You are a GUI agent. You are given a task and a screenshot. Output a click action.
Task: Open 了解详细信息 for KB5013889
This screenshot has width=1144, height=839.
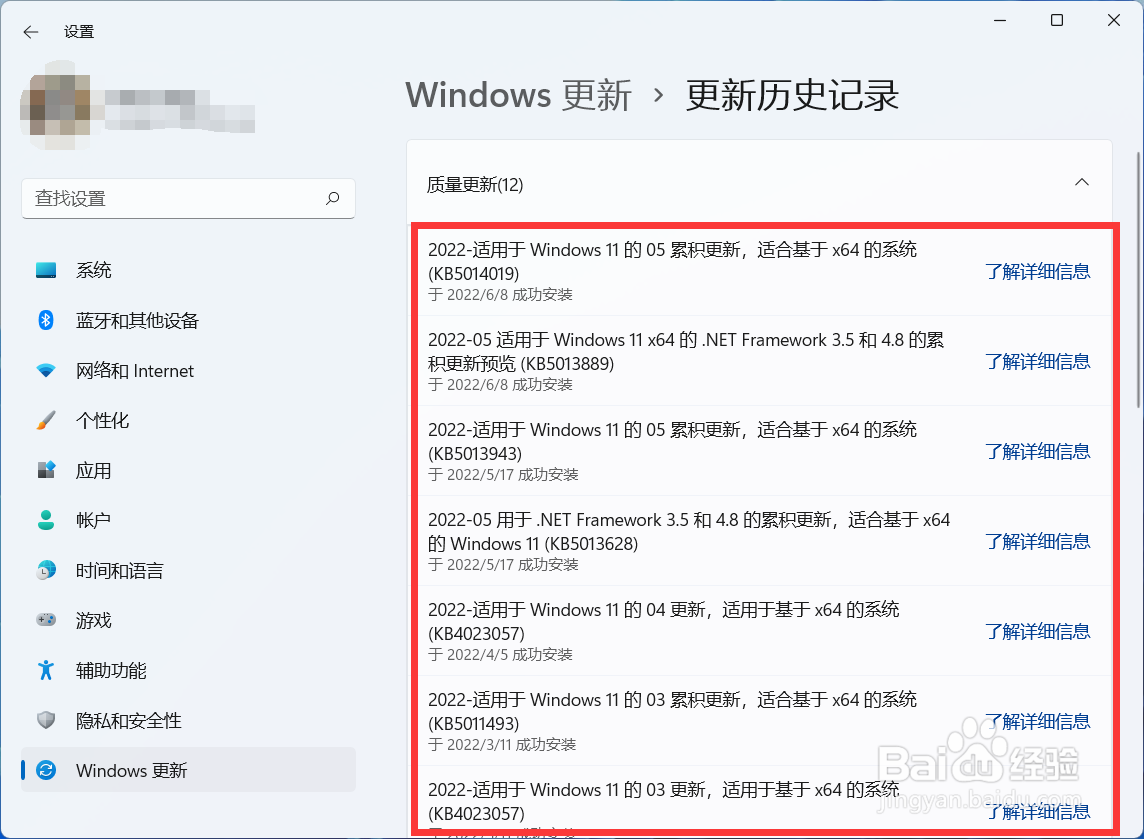pyautogui.click(x=1037, y=361)
